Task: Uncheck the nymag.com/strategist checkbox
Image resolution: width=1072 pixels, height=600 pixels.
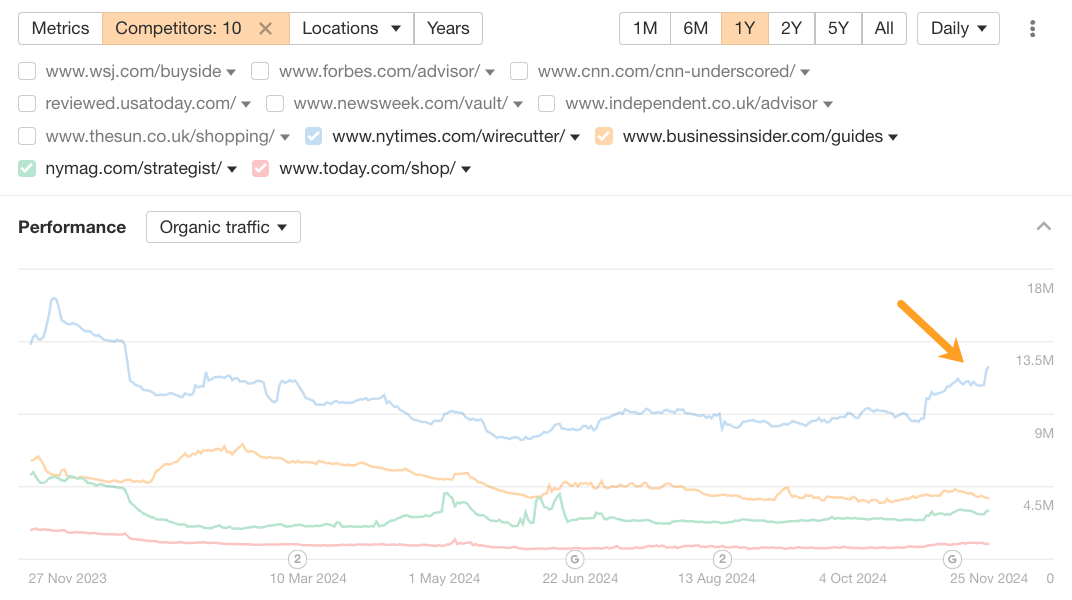Action: pyautogui.click(x=27, y=168)
